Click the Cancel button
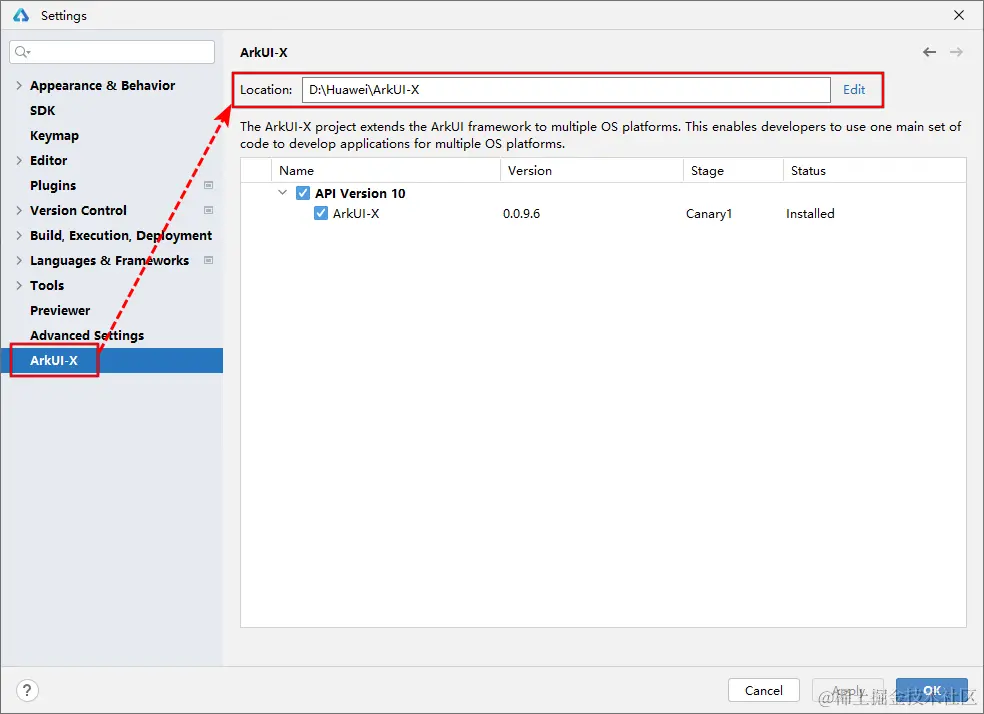 (764, 690)
